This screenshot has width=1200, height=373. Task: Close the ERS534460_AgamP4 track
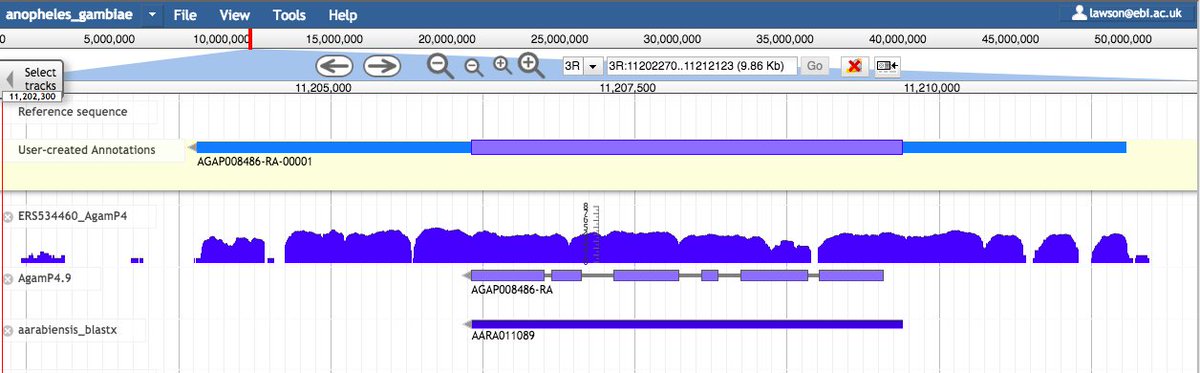8,217
